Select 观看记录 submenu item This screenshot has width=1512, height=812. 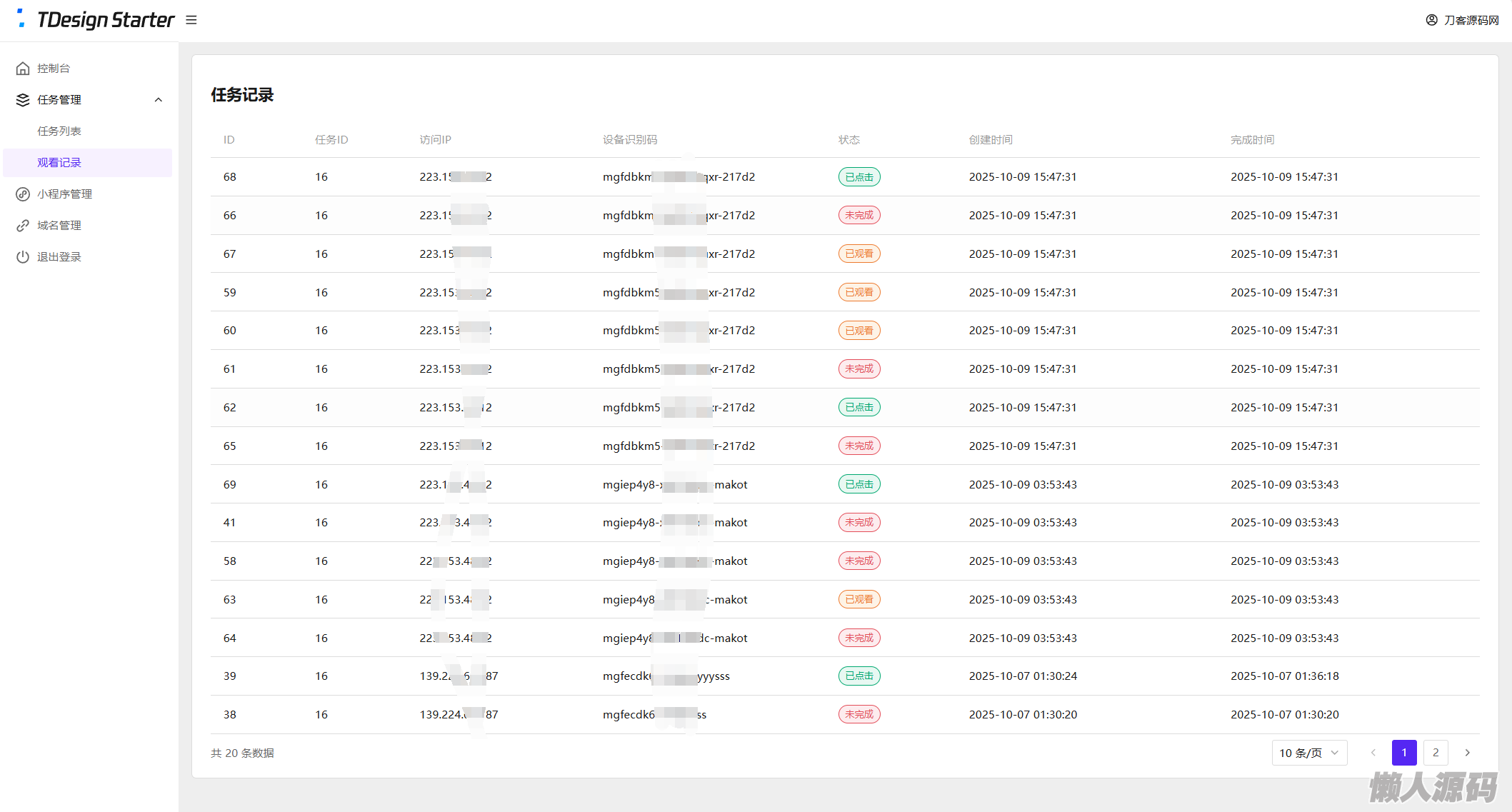(x=59, y=163)
